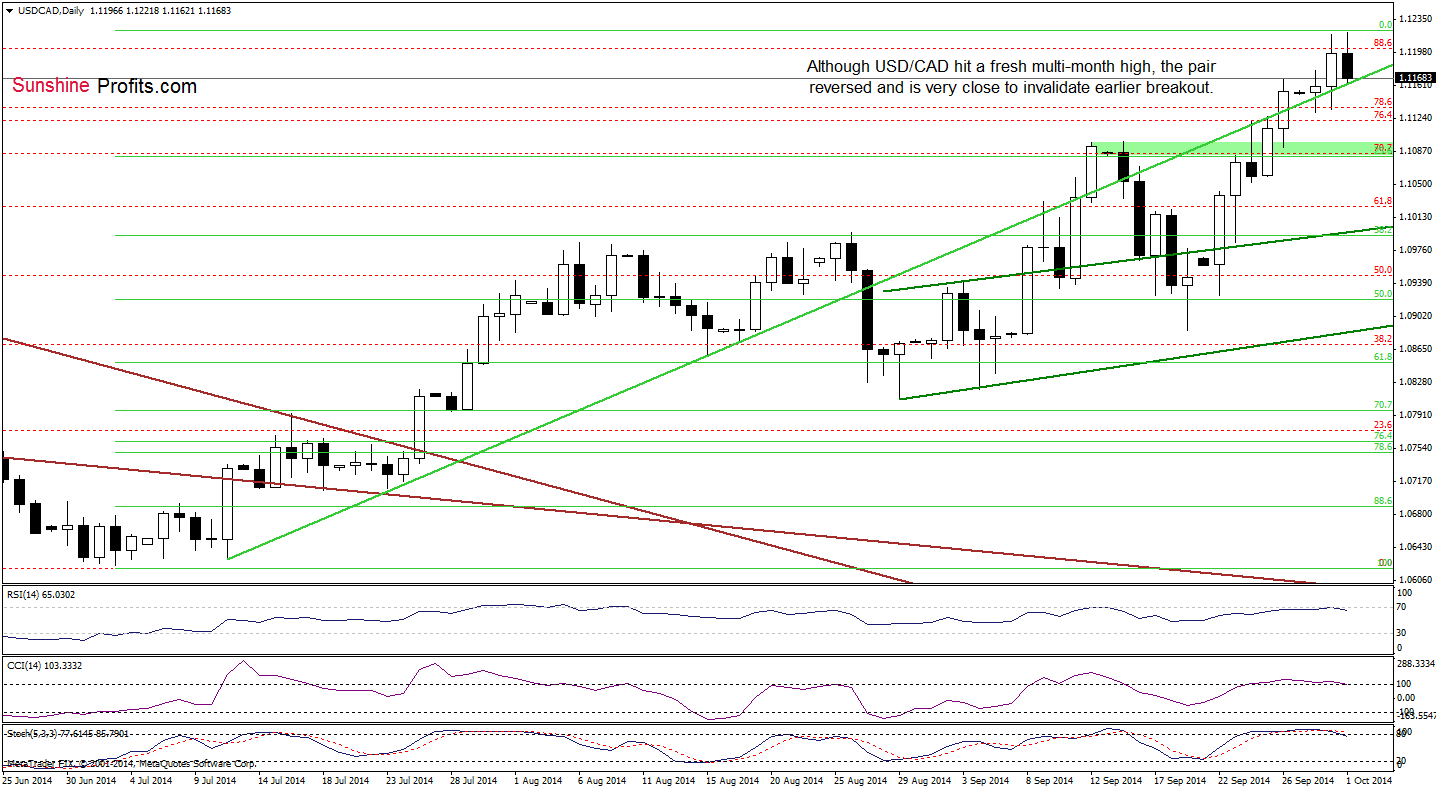Screen dimensions: 1436x789
Task: Click the 17 Sep 2014 date label
Action: 1179,780
